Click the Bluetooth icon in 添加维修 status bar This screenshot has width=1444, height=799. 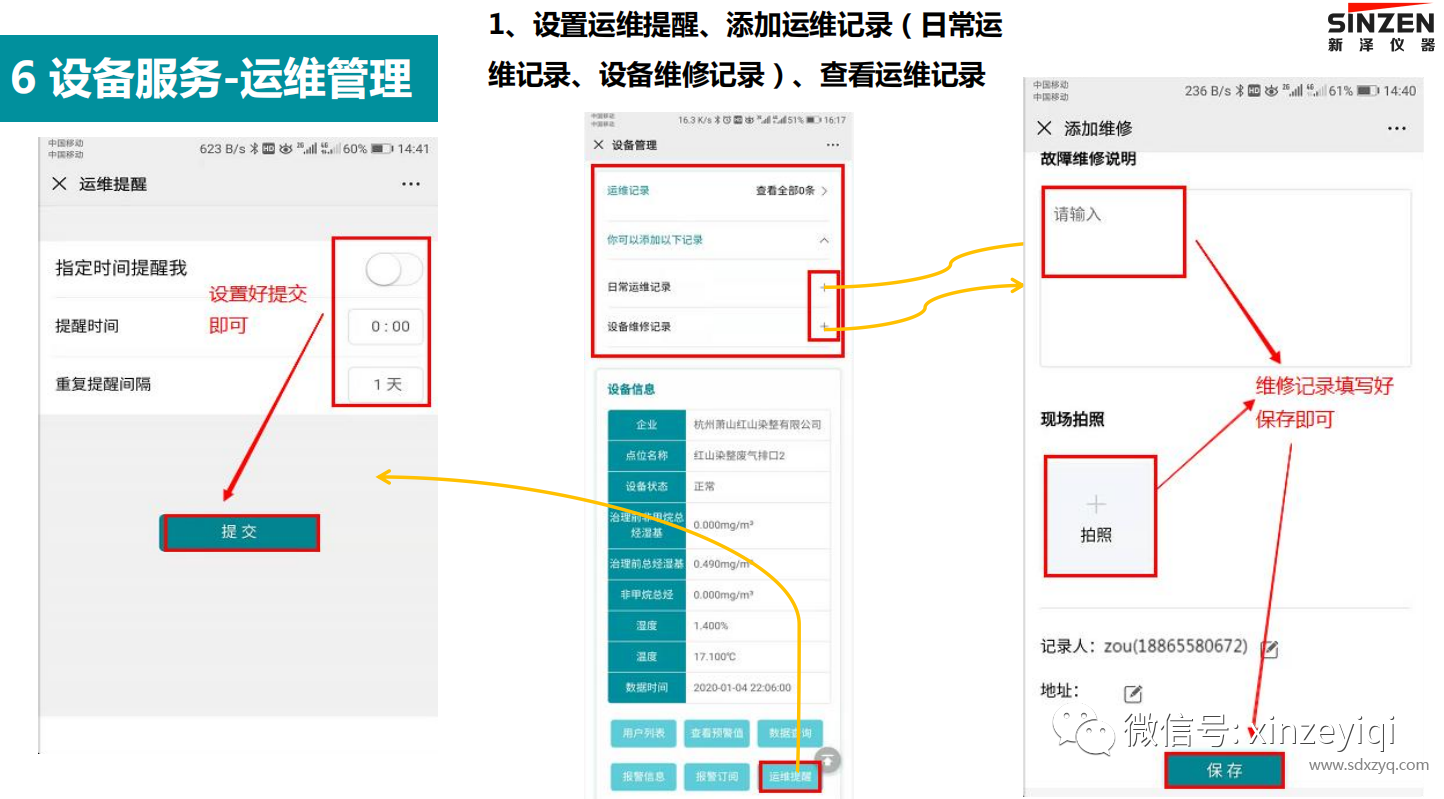(1239, 91)
